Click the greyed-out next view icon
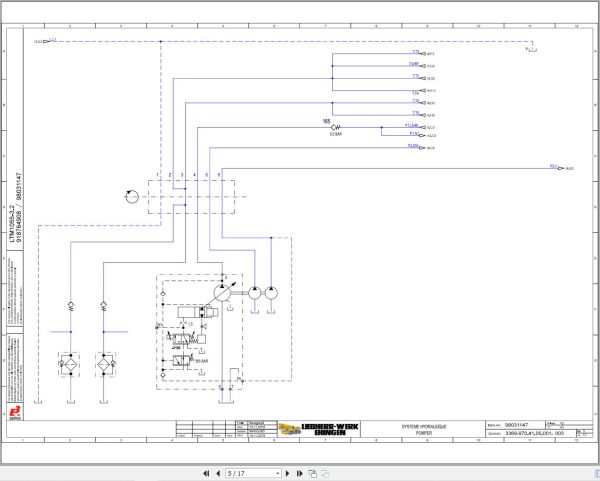The width and height of the screenshot is (600, 481). click(325, 473)
